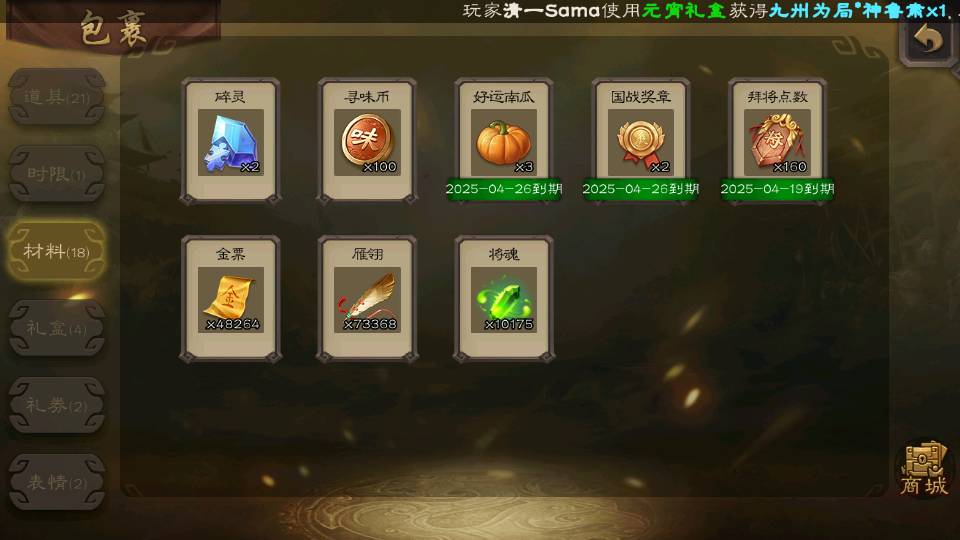Click the 好运南瓜 expiry date label
The width and height of the screenshot is (960, 540).
504,189
